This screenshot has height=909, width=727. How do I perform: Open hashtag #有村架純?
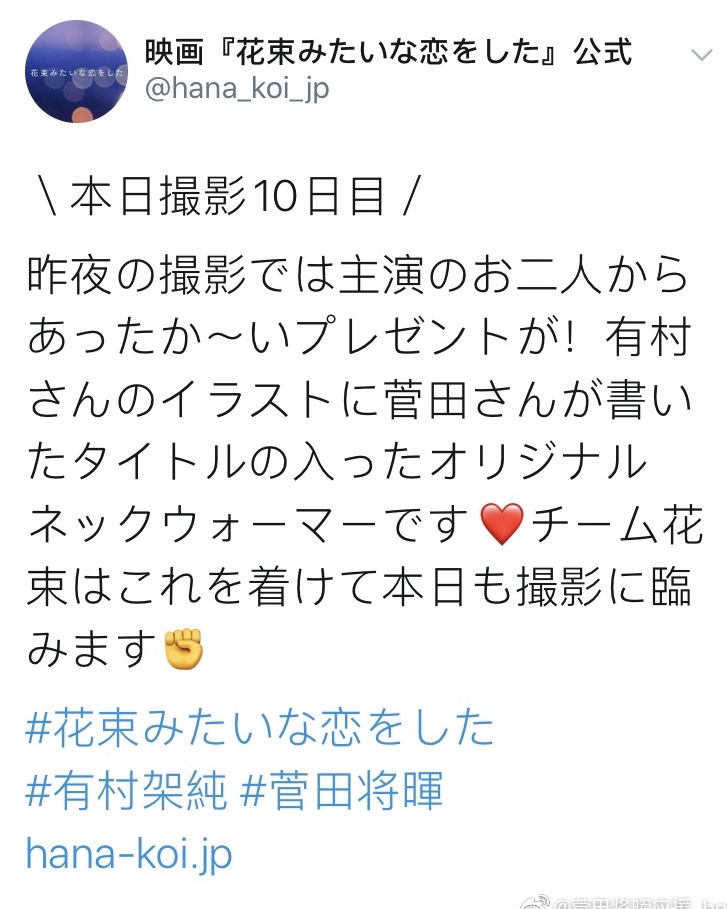126,791
